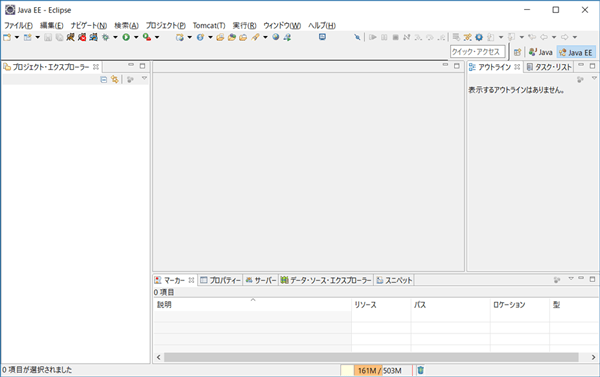The image size is (600, 377).
Task: Open the Outline view menu triangle
Action: point(594,78)
